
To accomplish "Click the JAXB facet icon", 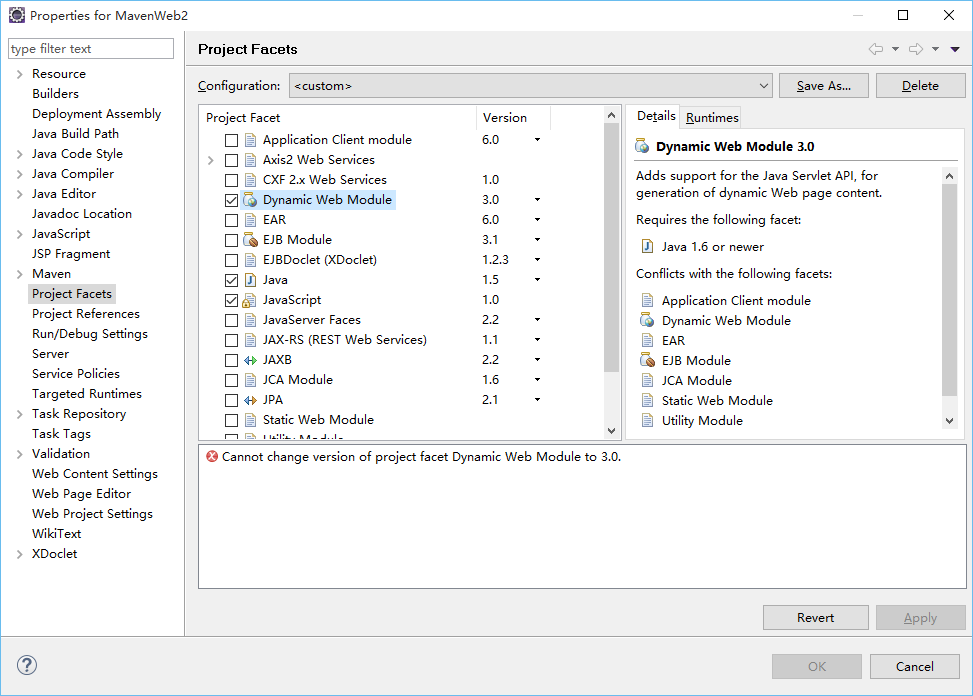I will [x=250, y=360].
